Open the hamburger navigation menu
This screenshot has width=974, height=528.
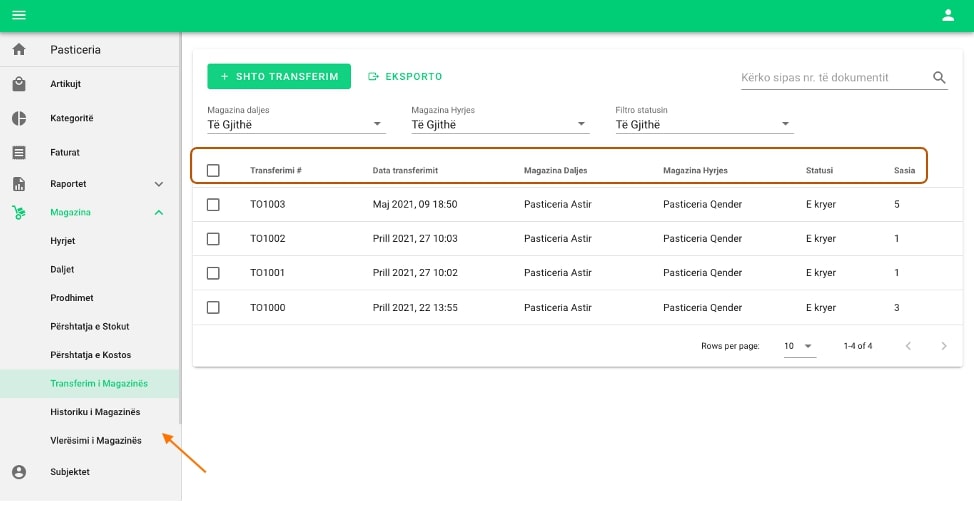coord(18,15)
